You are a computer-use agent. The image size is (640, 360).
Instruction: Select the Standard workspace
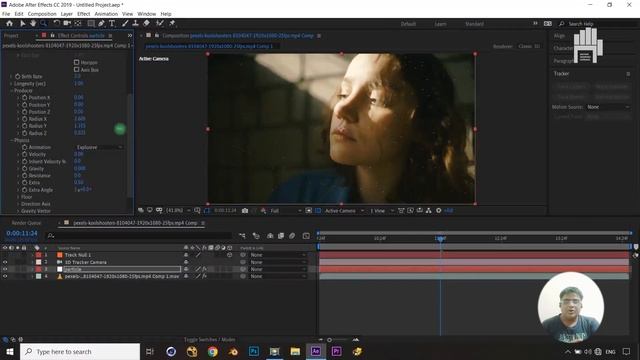point(474,24)
